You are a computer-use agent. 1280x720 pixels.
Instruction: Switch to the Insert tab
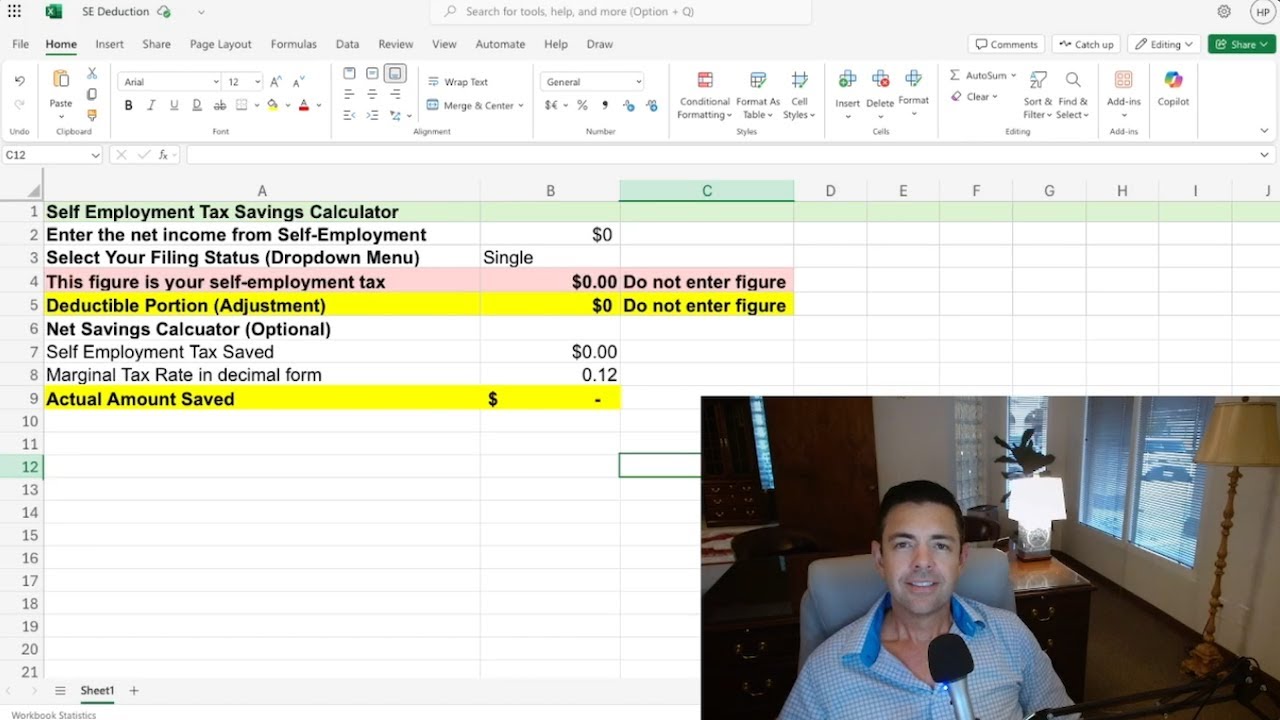coord(109,44)
